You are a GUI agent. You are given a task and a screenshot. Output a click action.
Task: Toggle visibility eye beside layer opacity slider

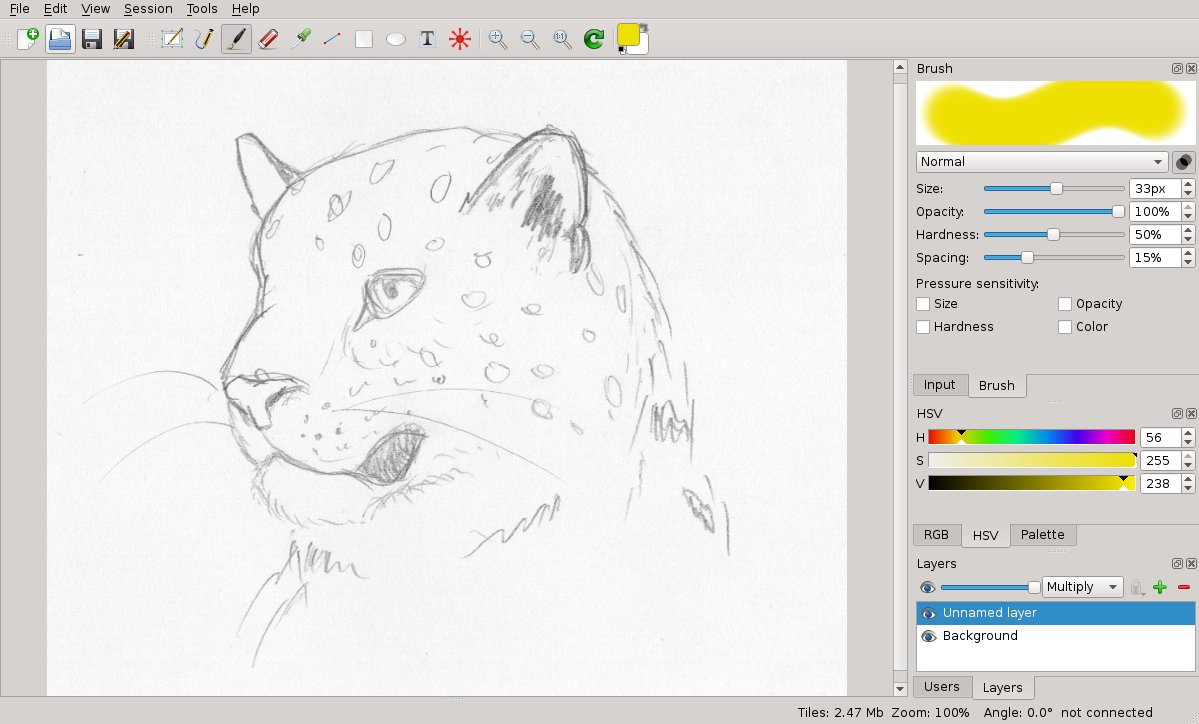point(928,587)
